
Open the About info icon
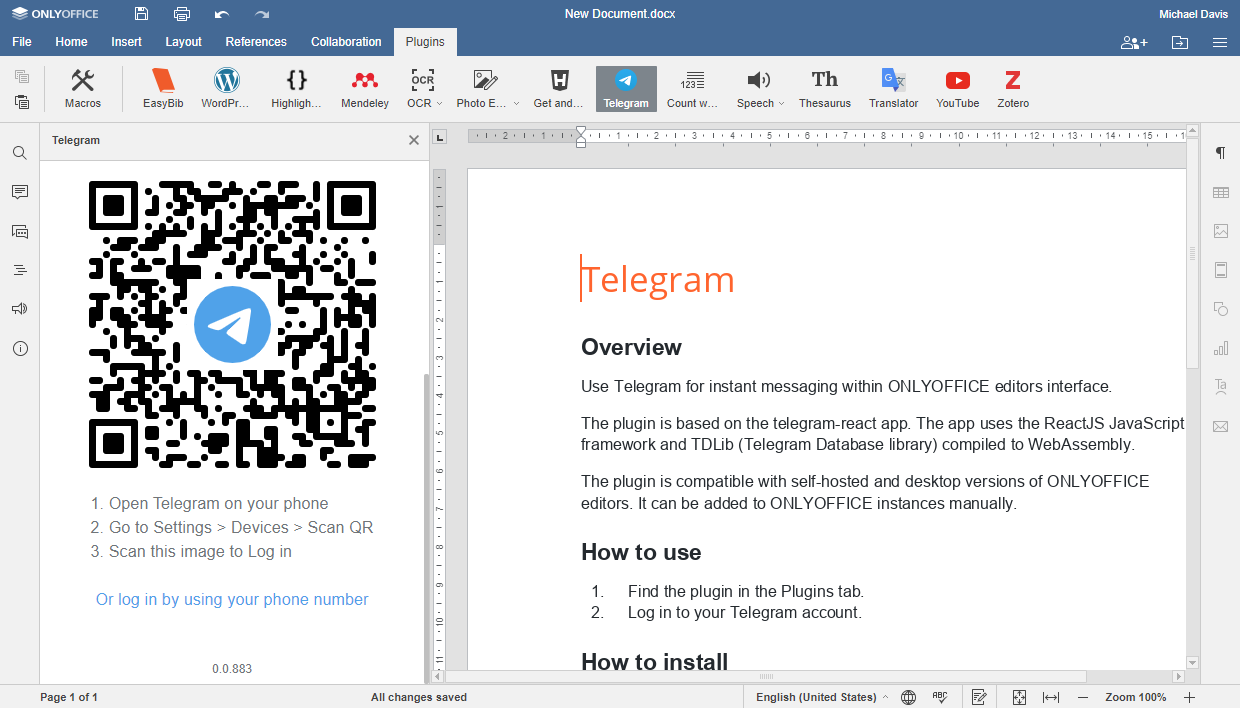(x=20, y=349)
